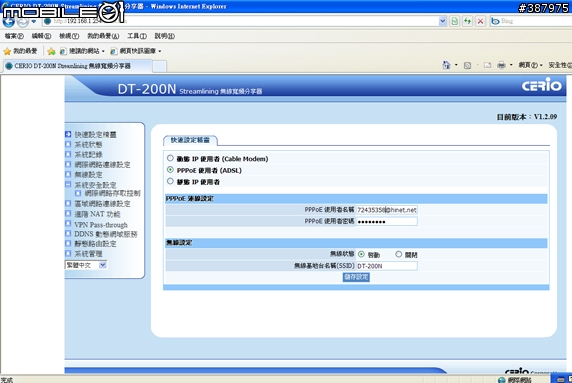
Task: Open the 我的最愛(A) menu
Action: coord(103,36)
